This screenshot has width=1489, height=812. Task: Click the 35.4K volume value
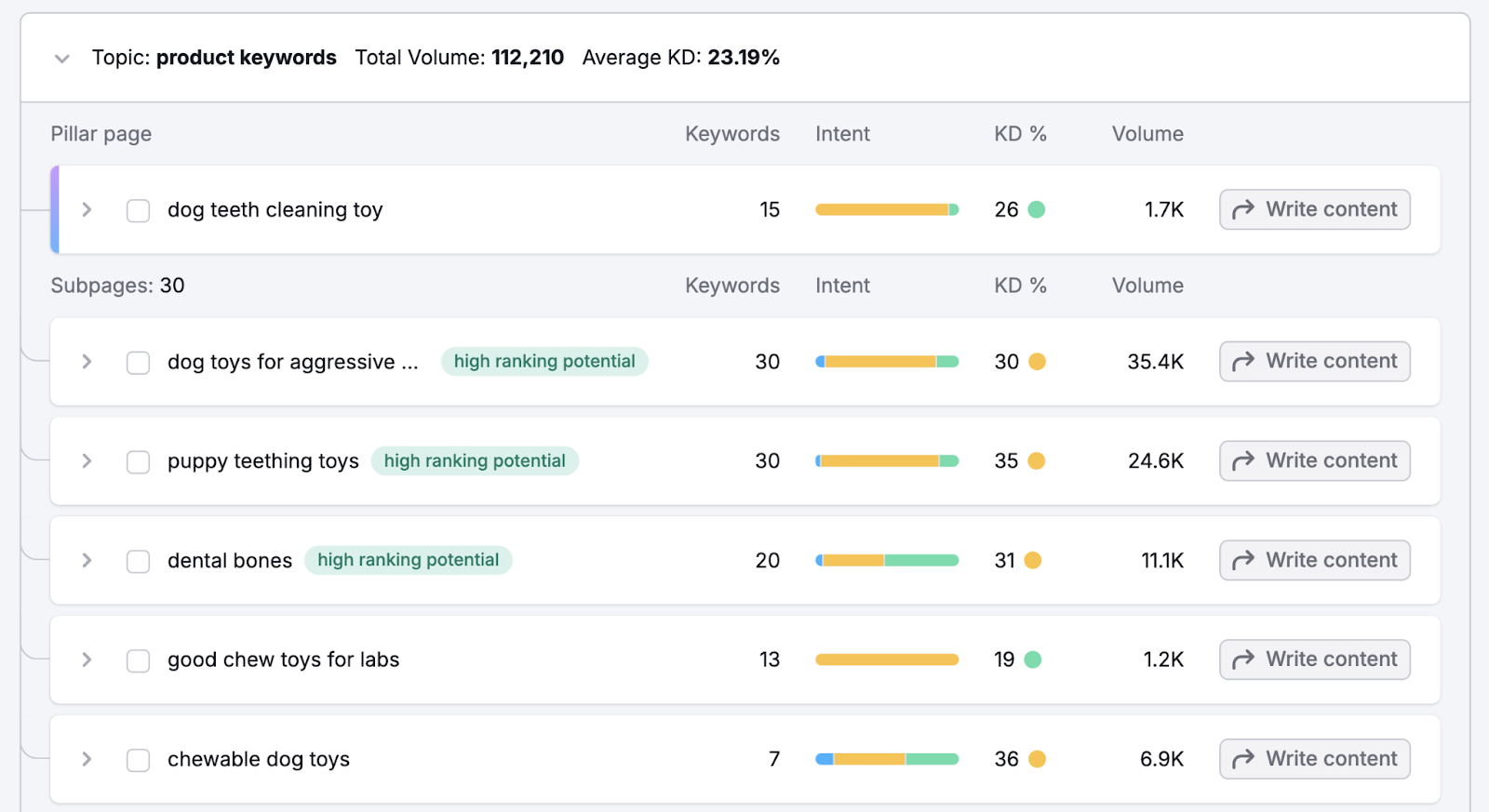tap(1156, 362)
